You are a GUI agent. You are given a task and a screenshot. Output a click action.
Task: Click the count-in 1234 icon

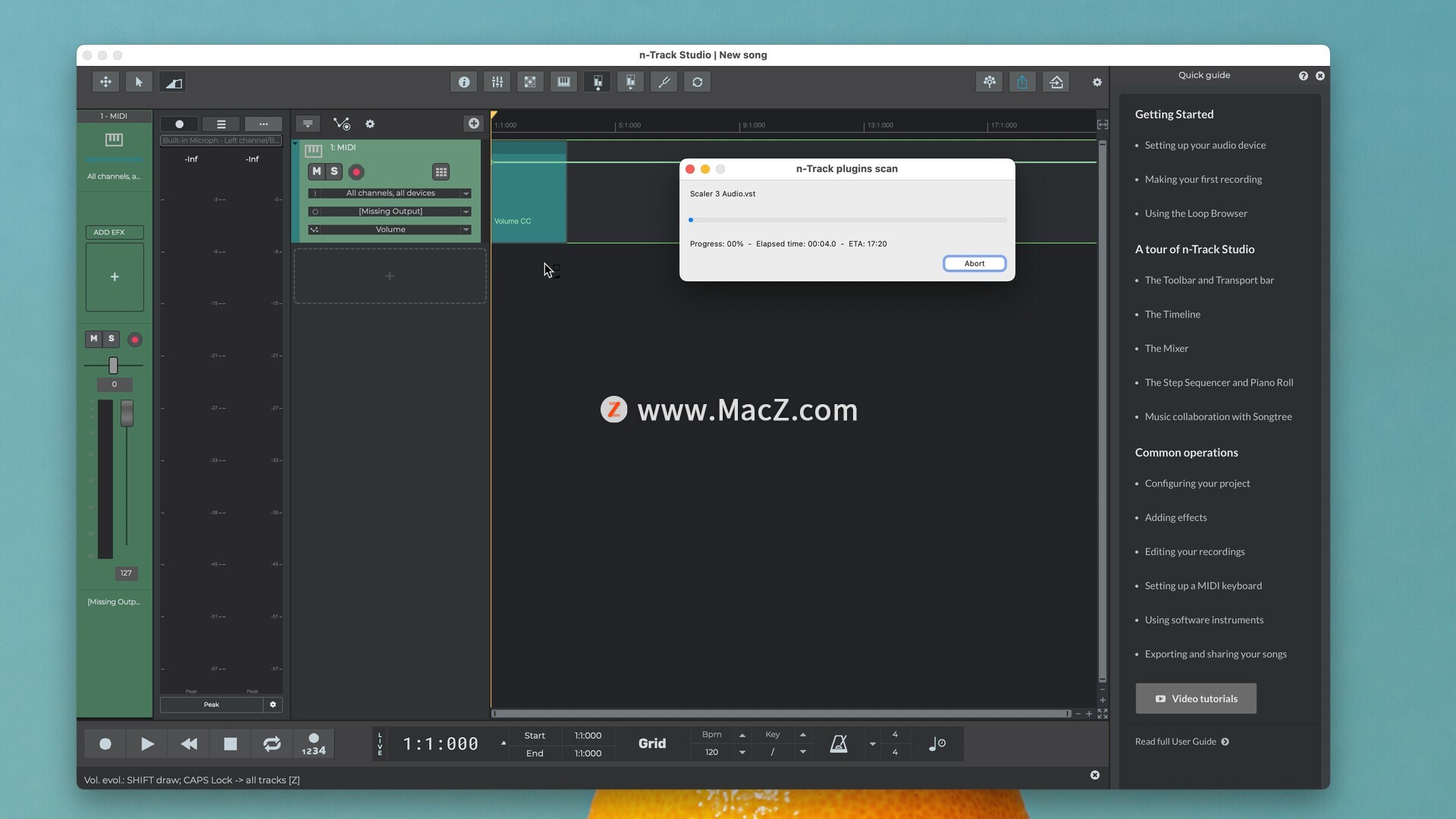pyautogui.click(x=313, y=744)
